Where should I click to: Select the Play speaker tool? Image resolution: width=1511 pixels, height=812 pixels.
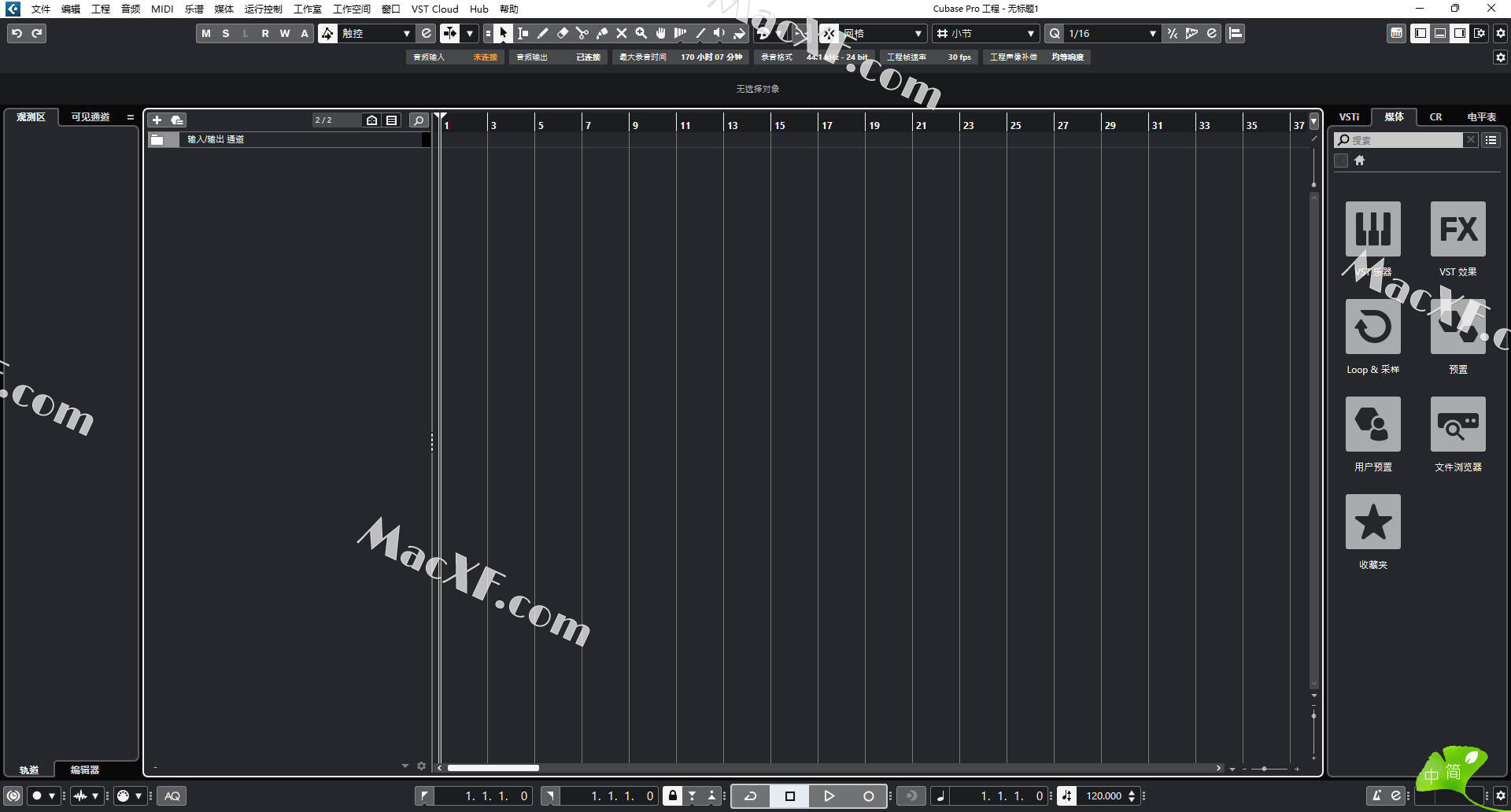[x=720, y=33]
